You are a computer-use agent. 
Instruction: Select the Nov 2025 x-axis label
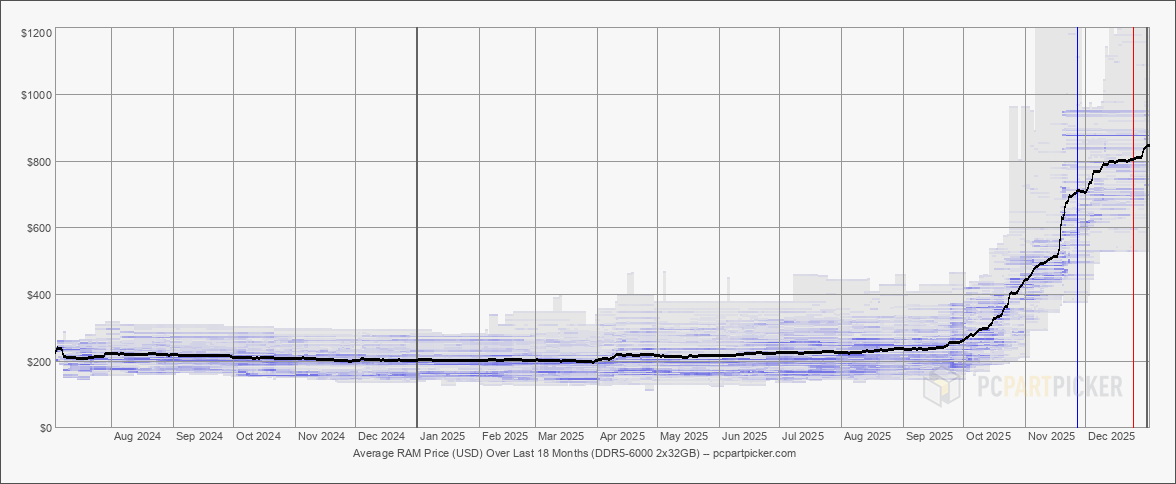pos(1051,437)
